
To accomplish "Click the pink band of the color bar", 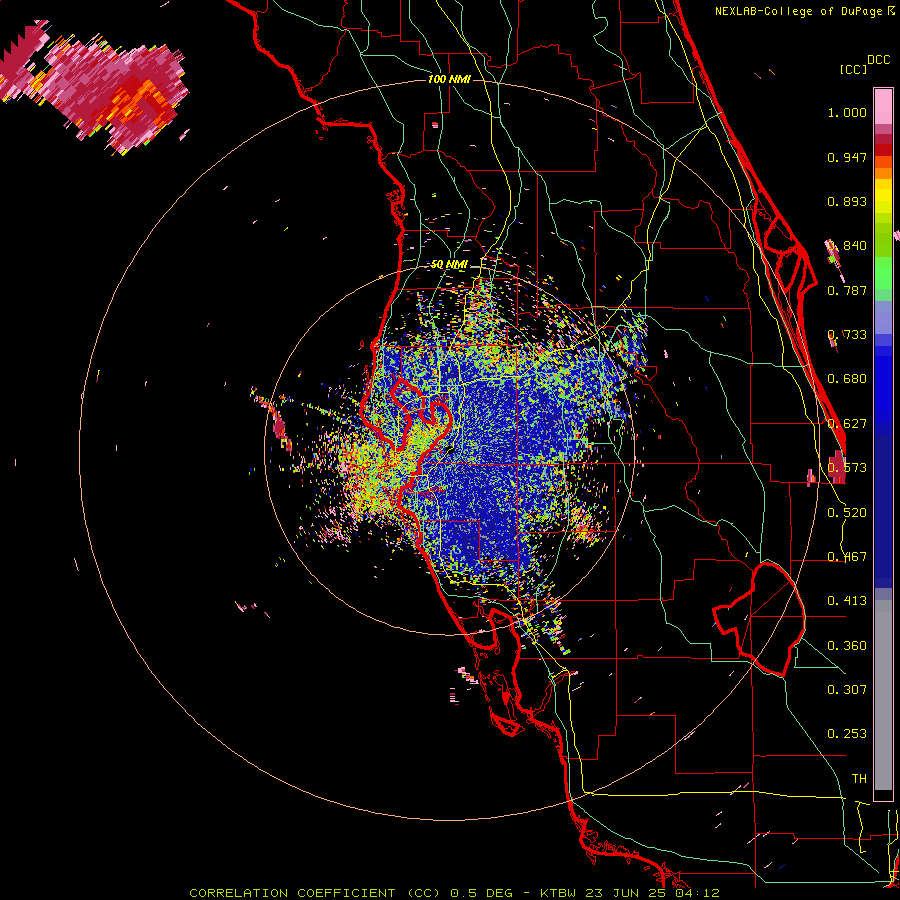I will (883, 106).
